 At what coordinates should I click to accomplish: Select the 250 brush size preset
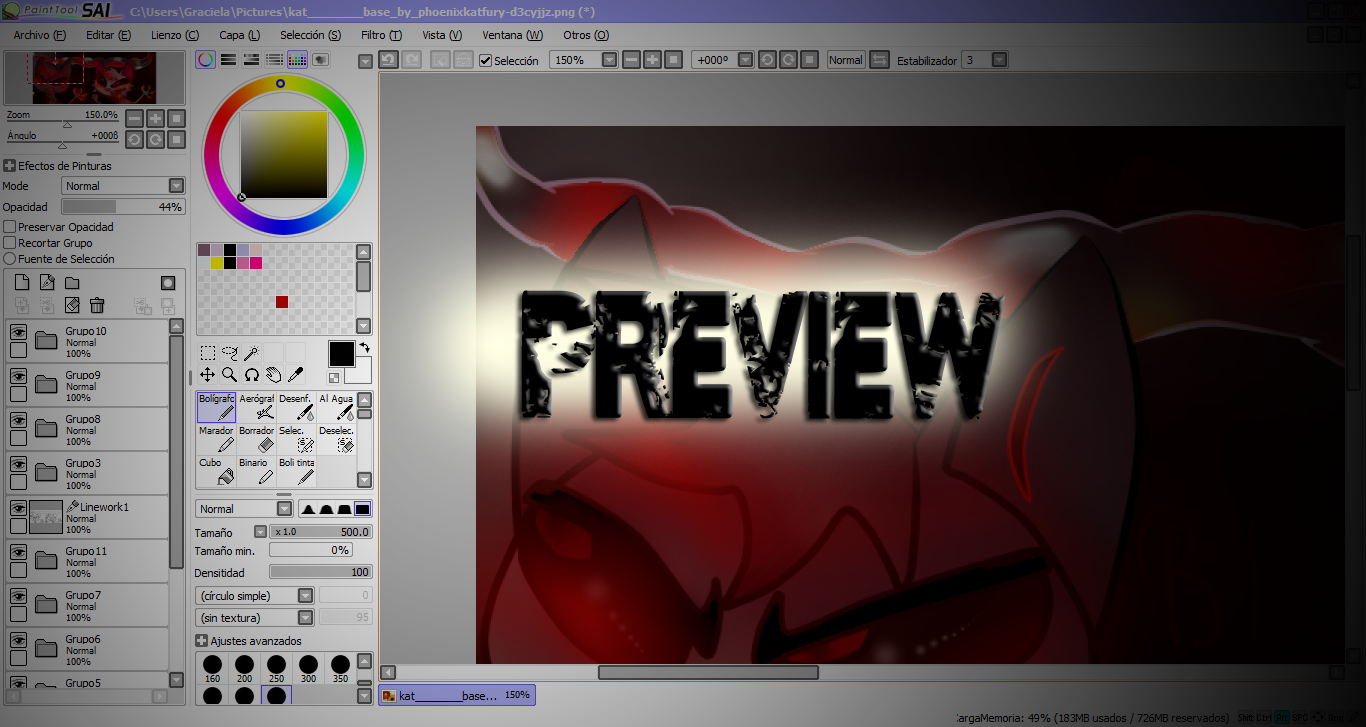click(x=277, y=670)
